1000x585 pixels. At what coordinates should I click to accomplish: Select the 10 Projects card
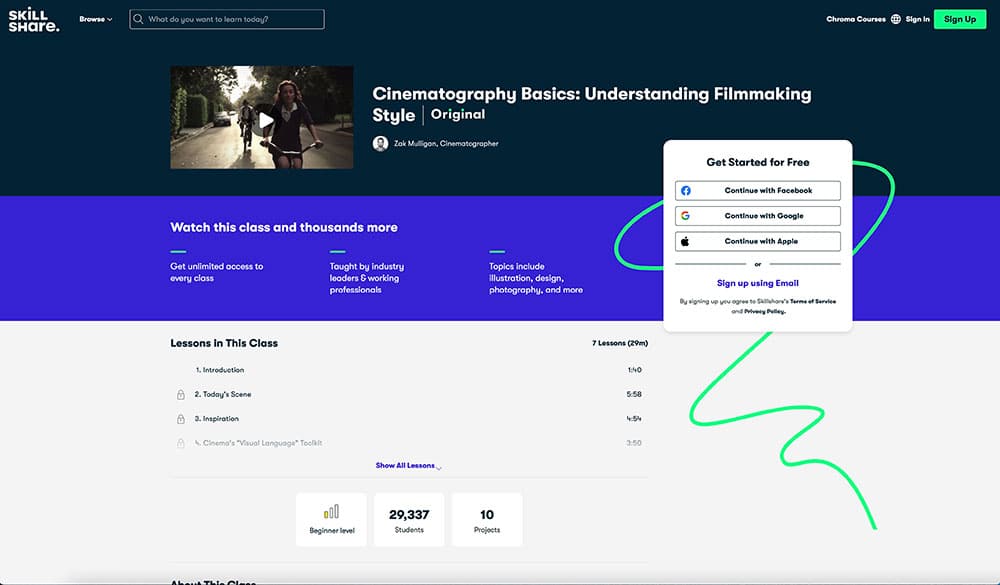point(487,519)
